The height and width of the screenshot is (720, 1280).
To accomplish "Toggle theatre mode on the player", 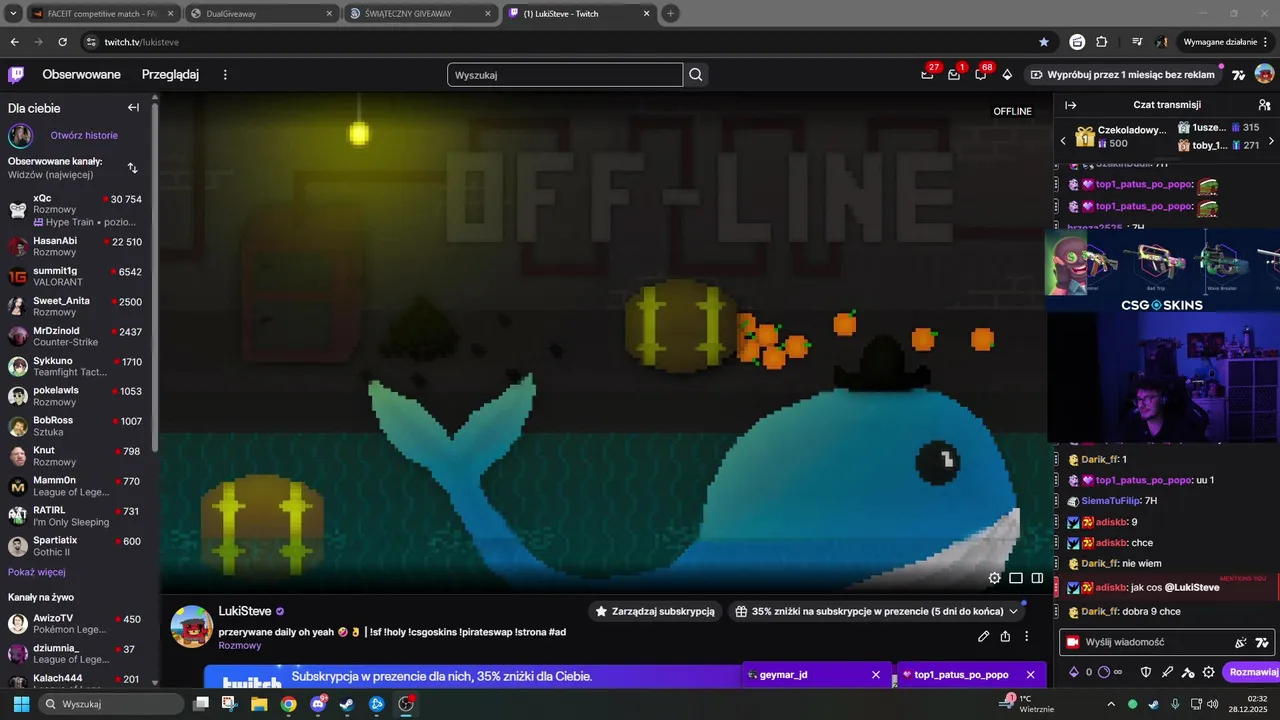I will [1016, 578].
